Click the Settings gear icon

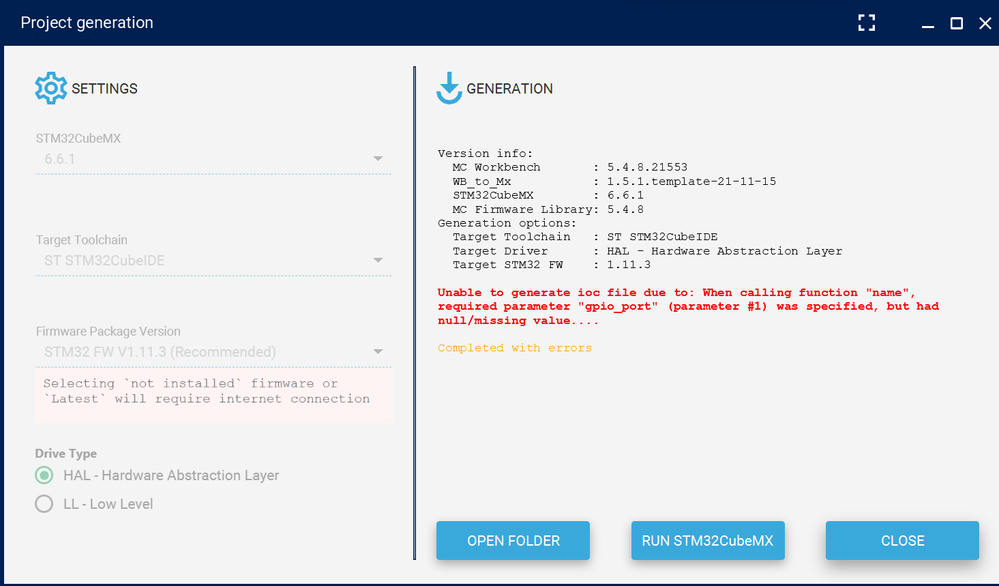[x=51, y=88]
